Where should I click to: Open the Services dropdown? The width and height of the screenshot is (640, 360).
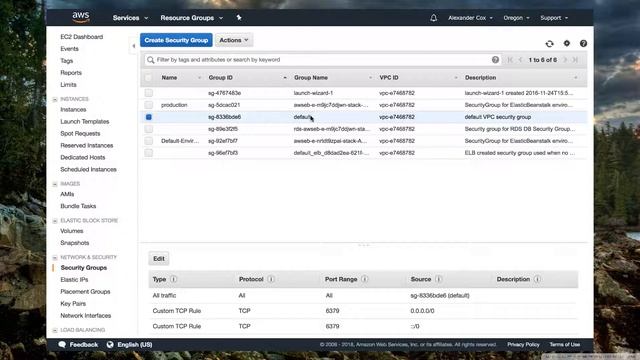pos(130,18)
